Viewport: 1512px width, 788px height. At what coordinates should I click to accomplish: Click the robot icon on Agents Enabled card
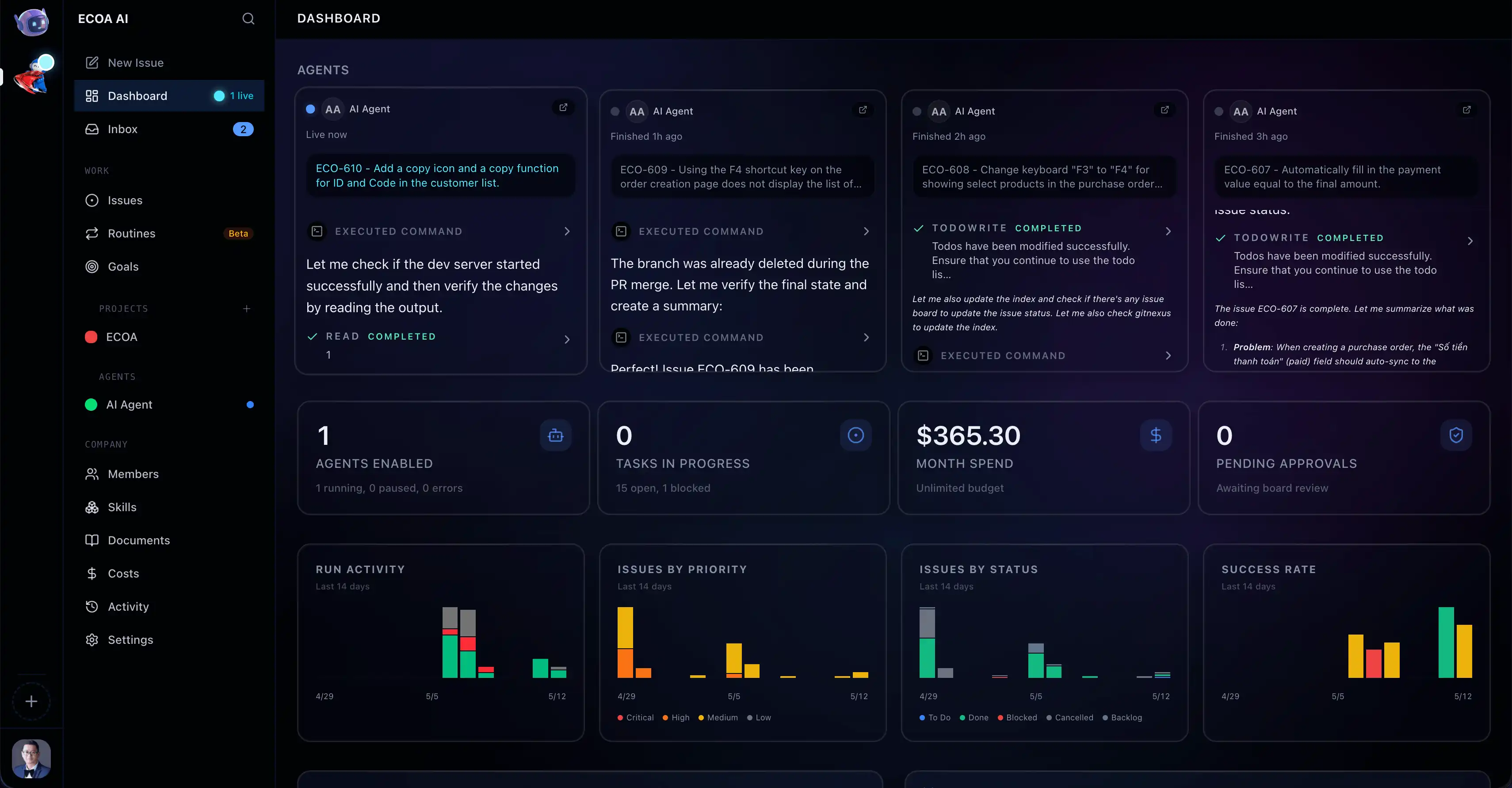(555, 435)
